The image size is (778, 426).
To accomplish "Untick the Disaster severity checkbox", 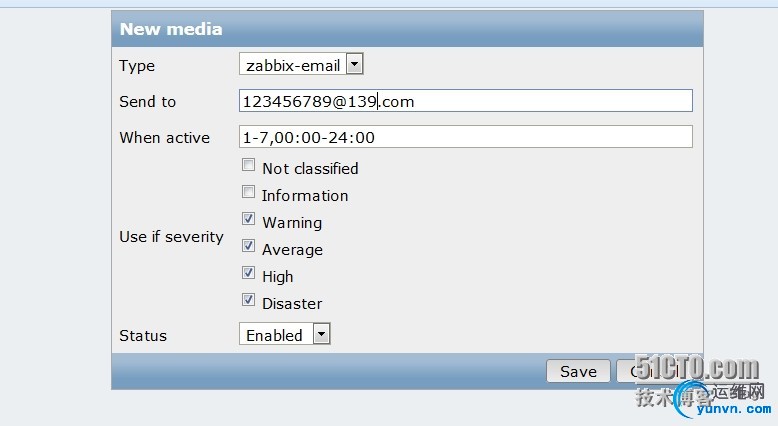I will pyautogui.click(x=249, y=300).
